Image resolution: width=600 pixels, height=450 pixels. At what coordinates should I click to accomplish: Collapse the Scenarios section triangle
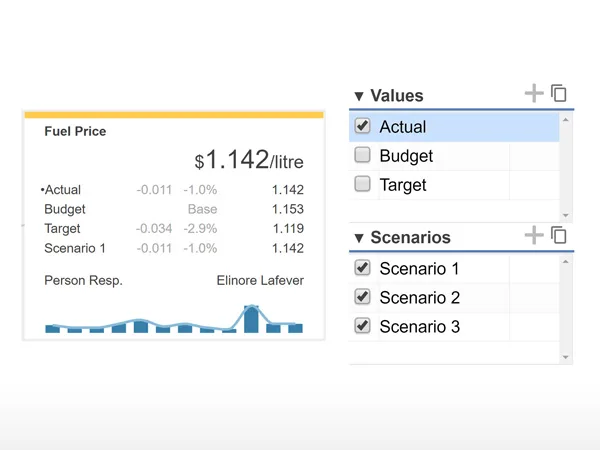point(359,238)
